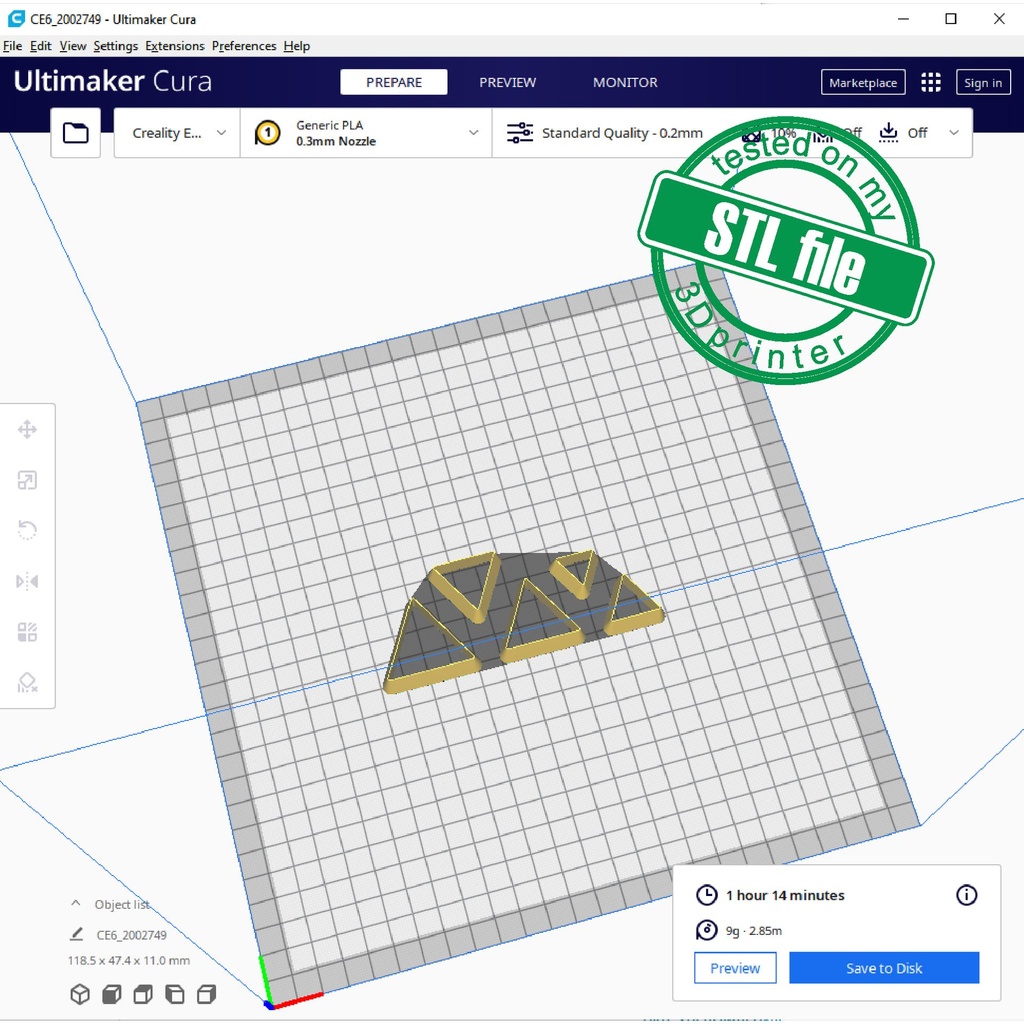This screenshot has height=1024, width=1024.
Task: Rename model using pencil icon
Action: (77, 935)
